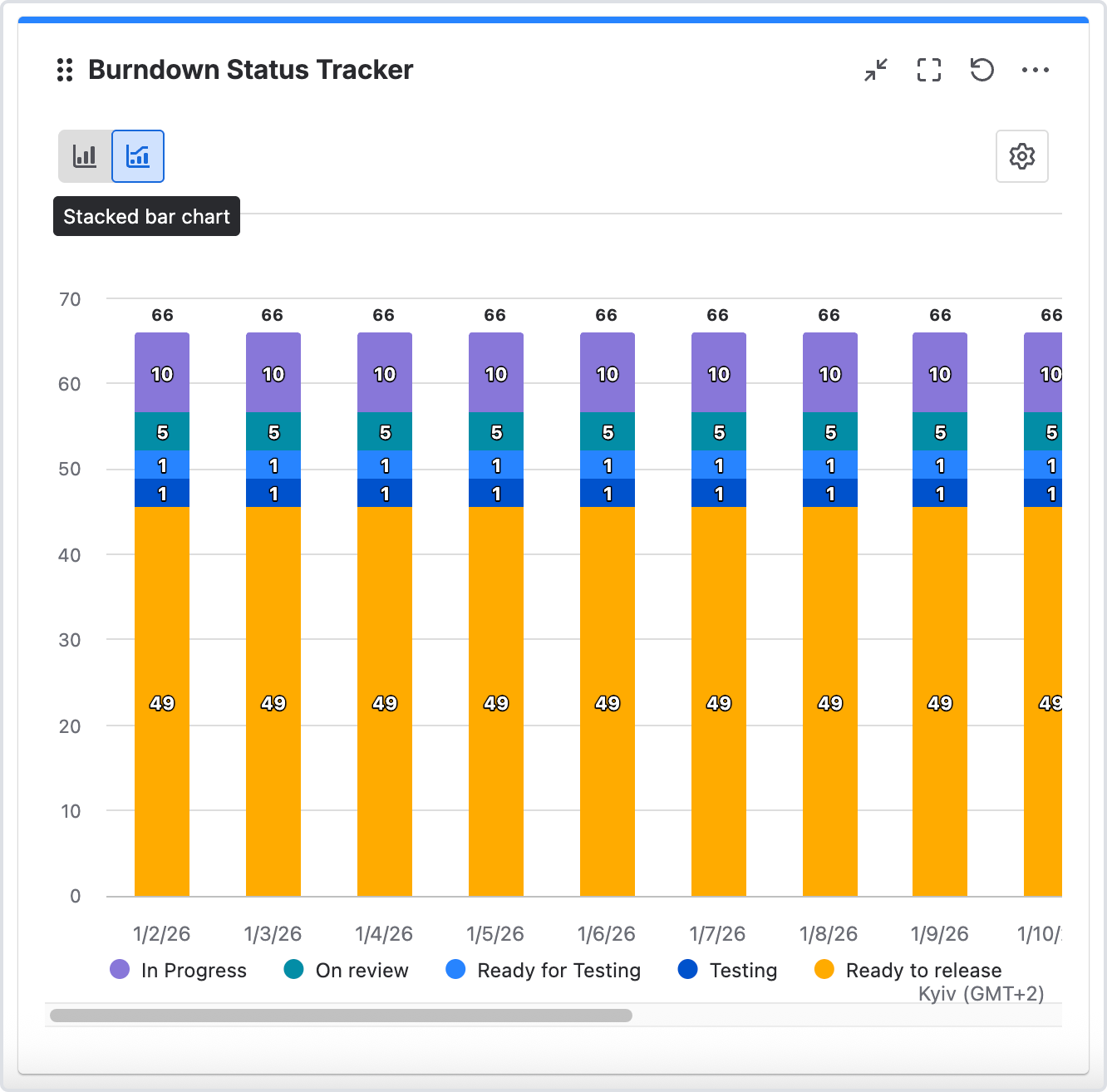
Task: Toggle In Progress series in the legend
Action: tap(194, 971)
